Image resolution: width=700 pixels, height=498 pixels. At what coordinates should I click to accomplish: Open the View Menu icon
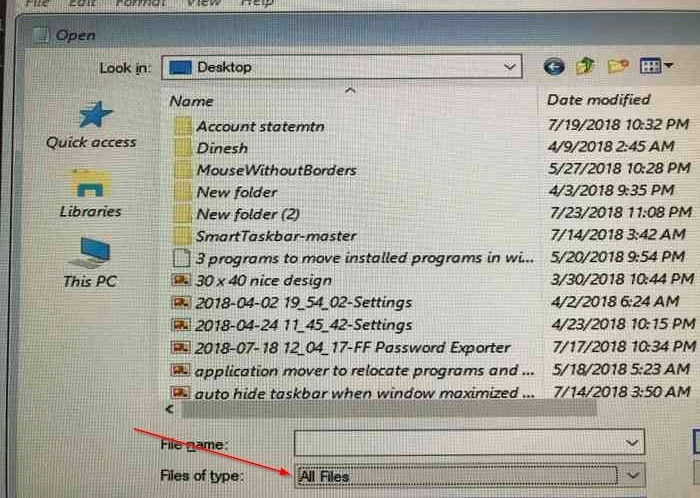(x=655, y=66)
